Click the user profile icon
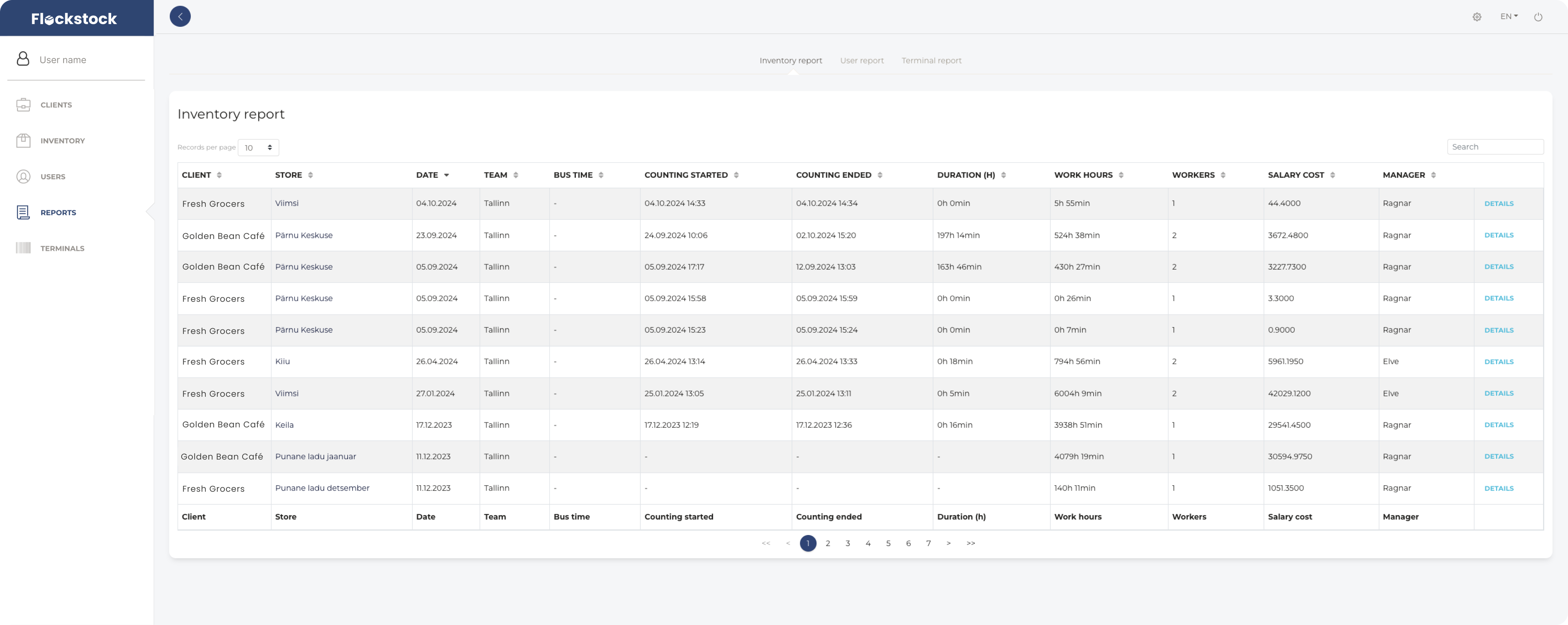The width and height of the screenshot is (1568, 625). click(23, 59)
